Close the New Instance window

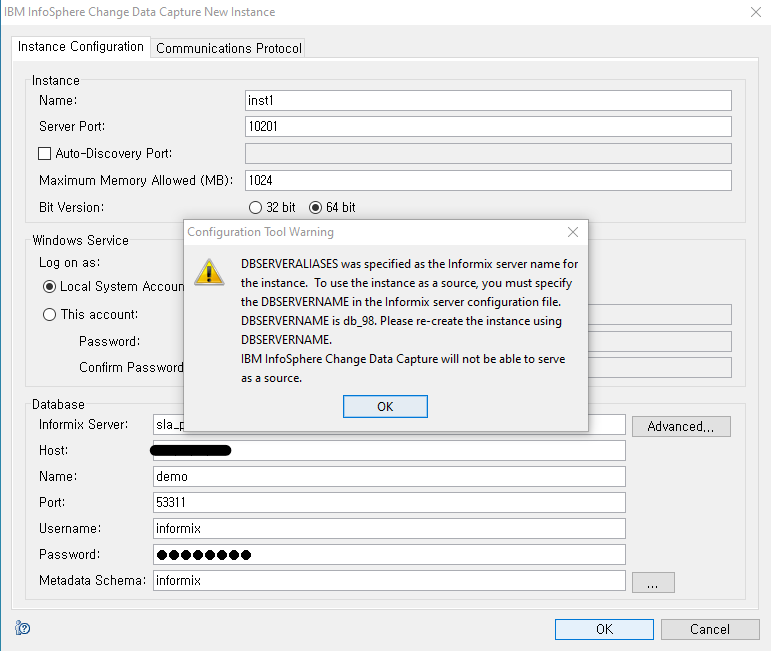[756, 12]
